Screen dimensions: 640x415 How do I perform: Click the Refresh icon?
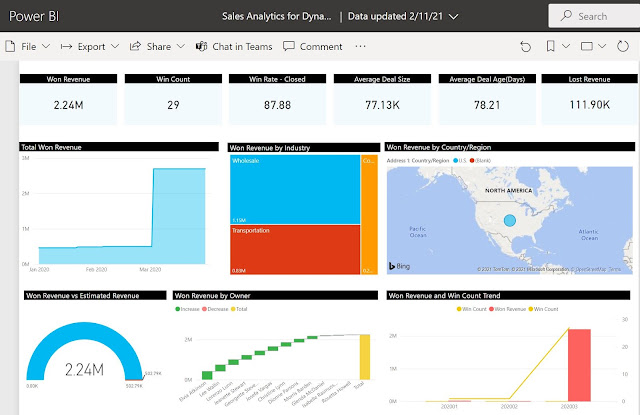[x=623, y=46]
